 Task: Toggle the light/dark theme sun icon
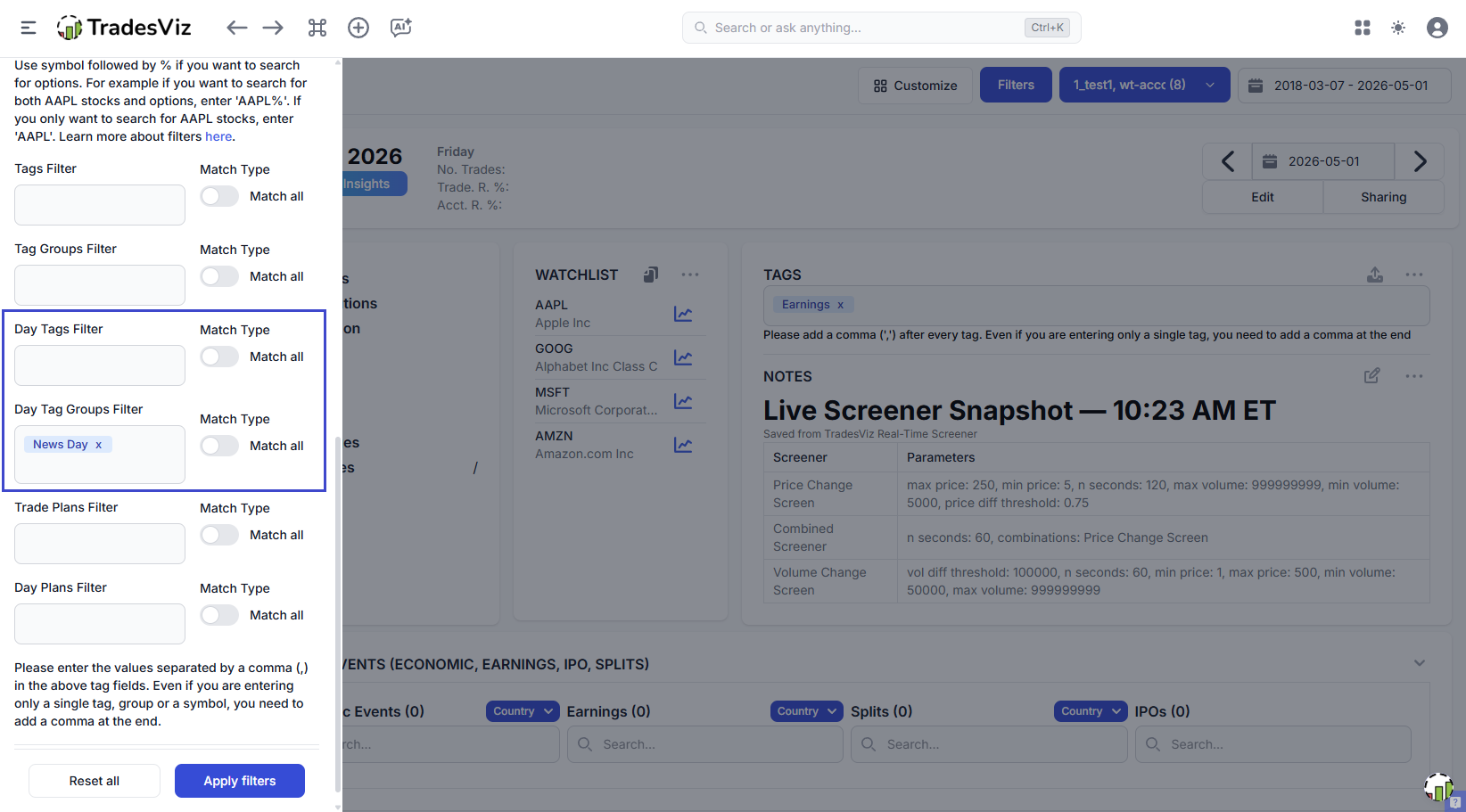coord(1398,28)
